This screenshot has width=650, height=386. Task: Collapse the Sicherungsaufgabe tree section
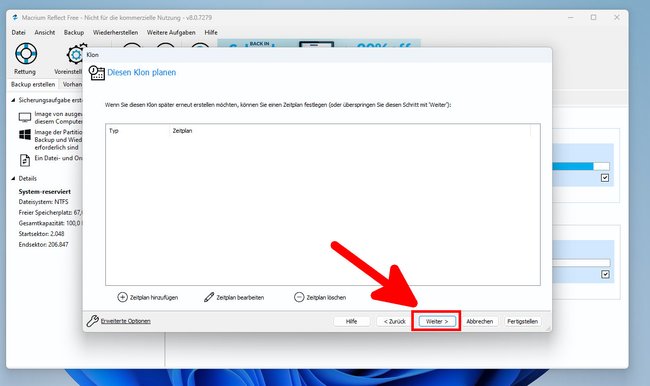13,100
